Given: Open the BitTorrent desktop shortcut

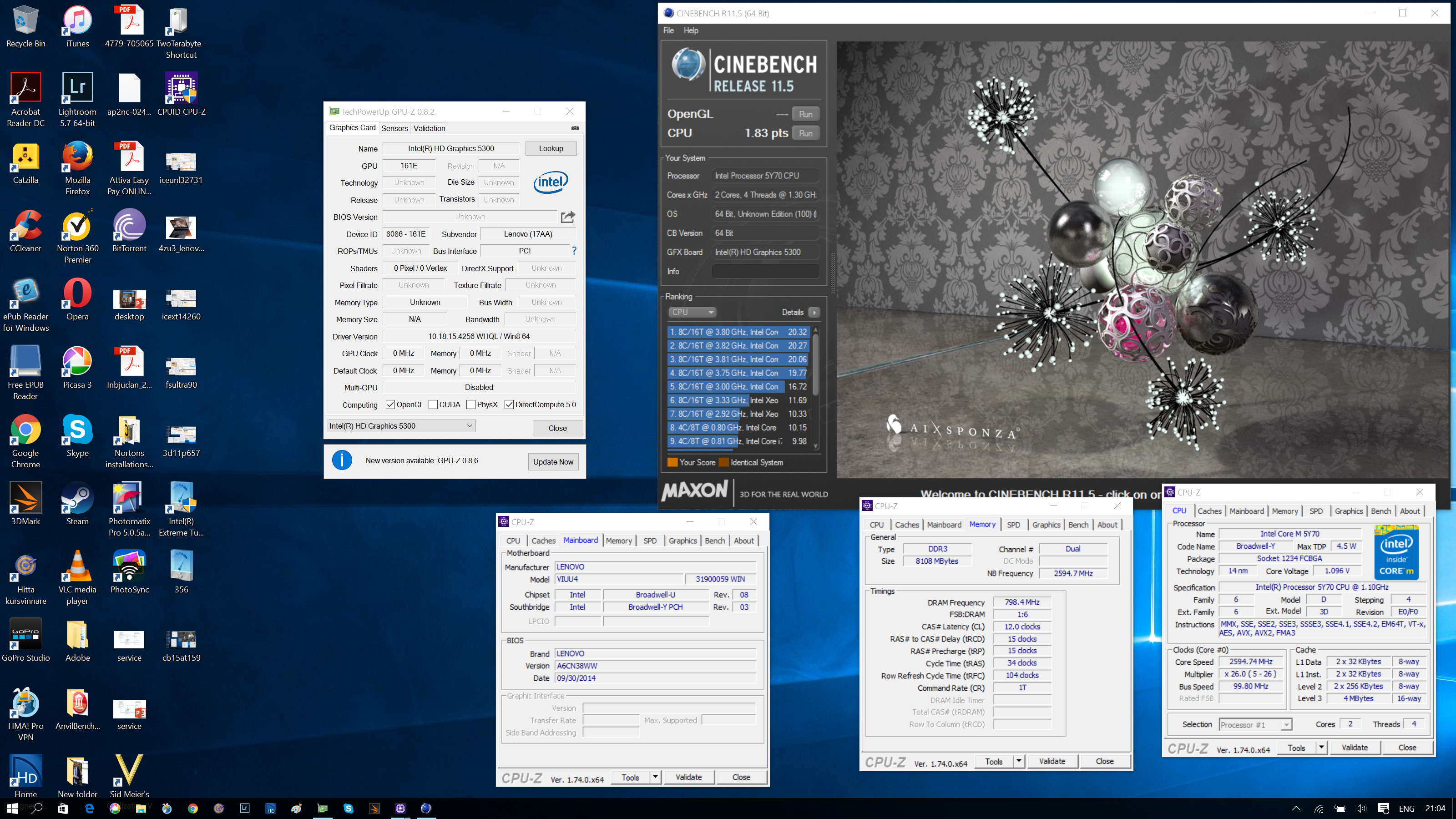Looking at the screenshot, I should (x=129, y=231).
